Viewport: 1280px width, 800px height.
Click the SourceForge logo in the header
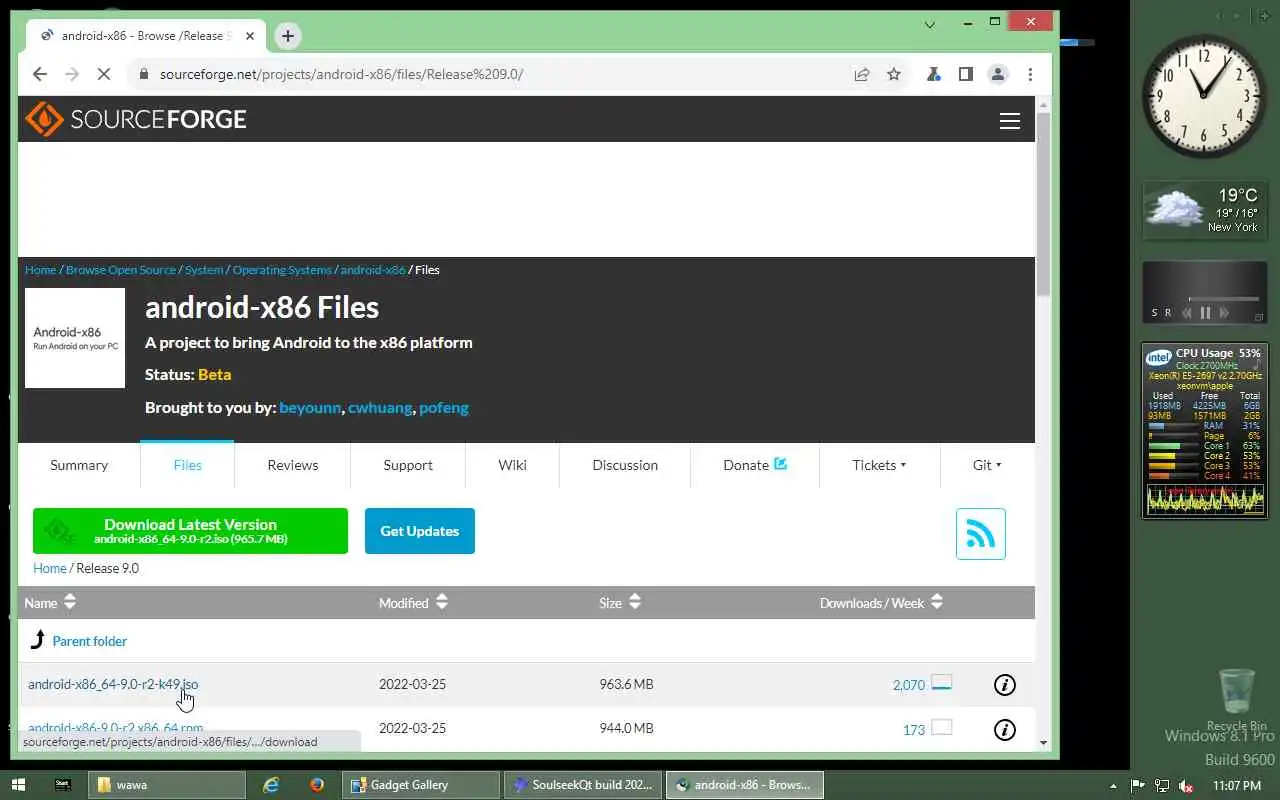pos(136,119)
